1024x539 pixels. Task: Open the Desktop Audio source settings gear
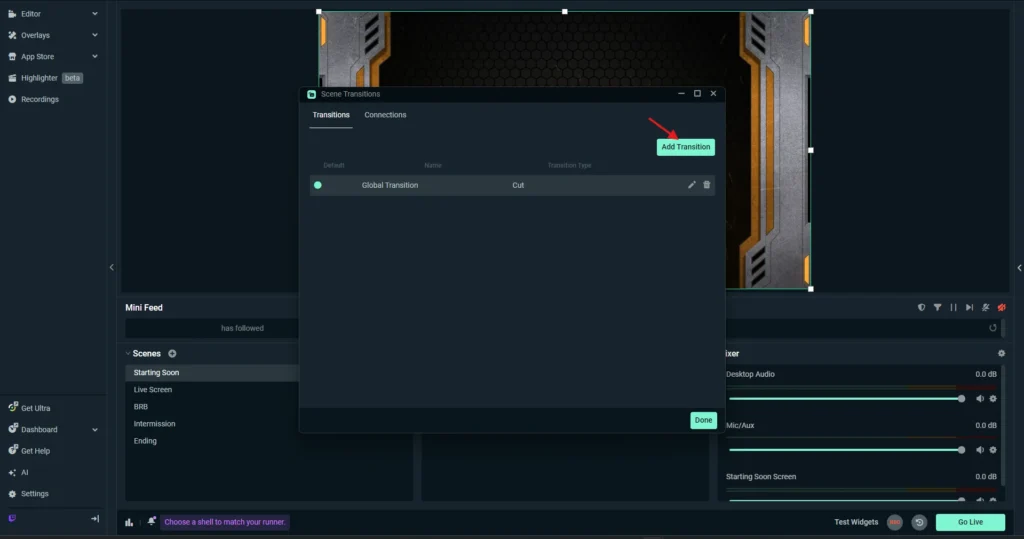tap(993, 399)
